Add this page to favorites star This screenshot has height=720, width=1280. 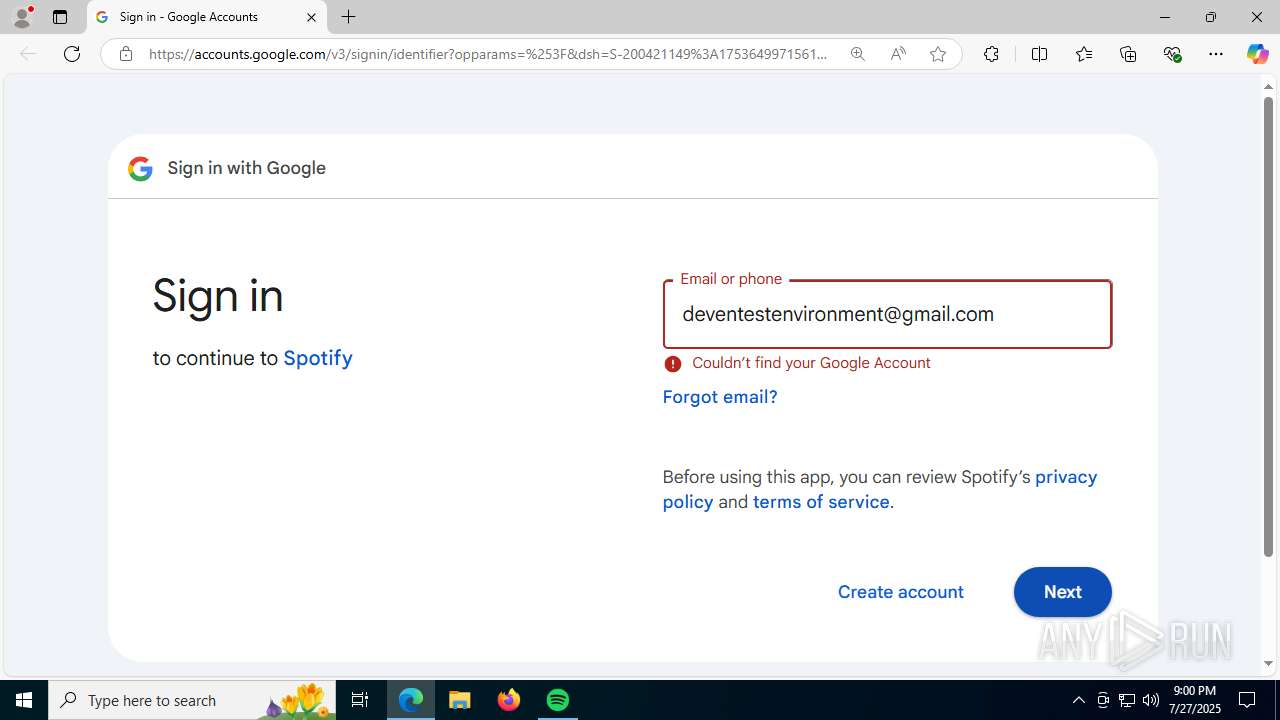[937, 54]
